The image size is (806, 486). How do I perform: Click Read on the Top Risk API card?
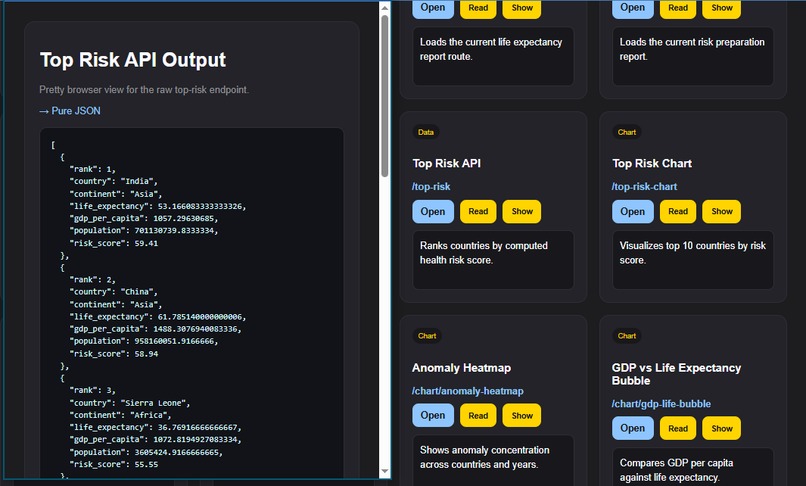(478, 211)
